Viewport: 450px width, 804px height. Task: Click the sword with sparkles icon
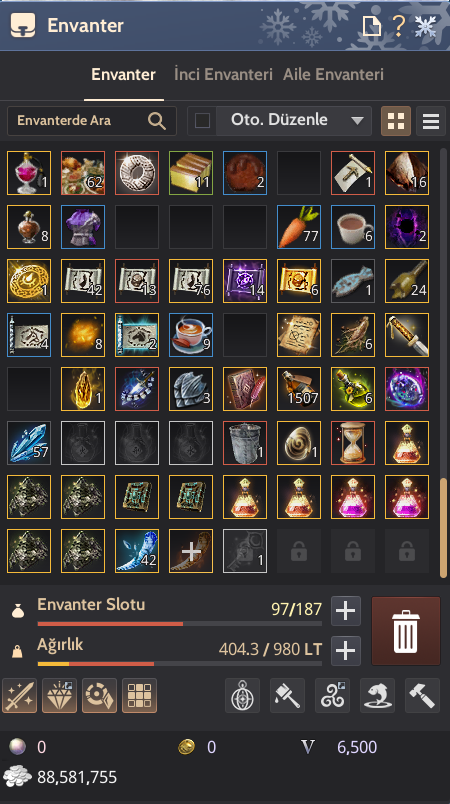(x=19, y=695)
